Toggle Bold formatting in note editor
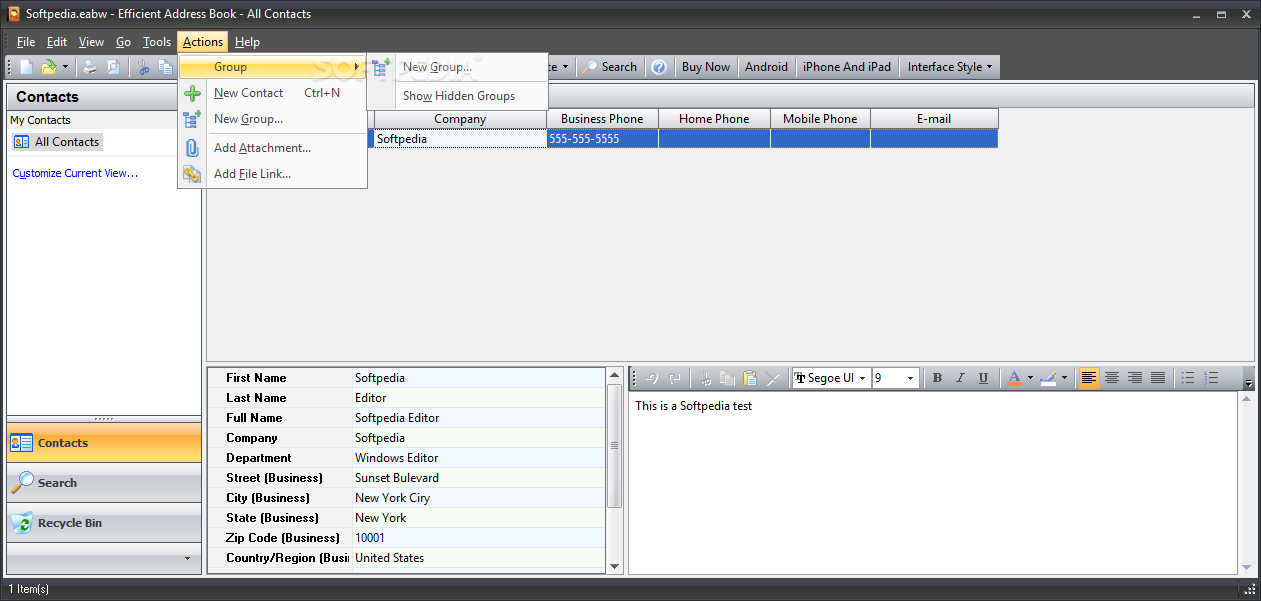The width and height of the screenshot is (1261, 601). point(937,378)
